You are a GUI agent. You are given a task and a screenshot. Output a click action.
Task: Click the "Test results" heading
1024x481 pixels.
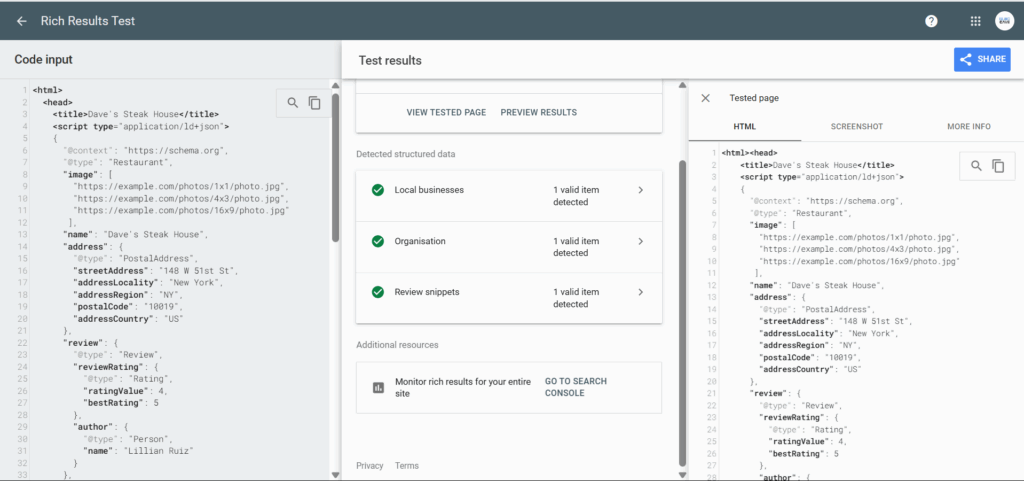[x=390, y=61]
